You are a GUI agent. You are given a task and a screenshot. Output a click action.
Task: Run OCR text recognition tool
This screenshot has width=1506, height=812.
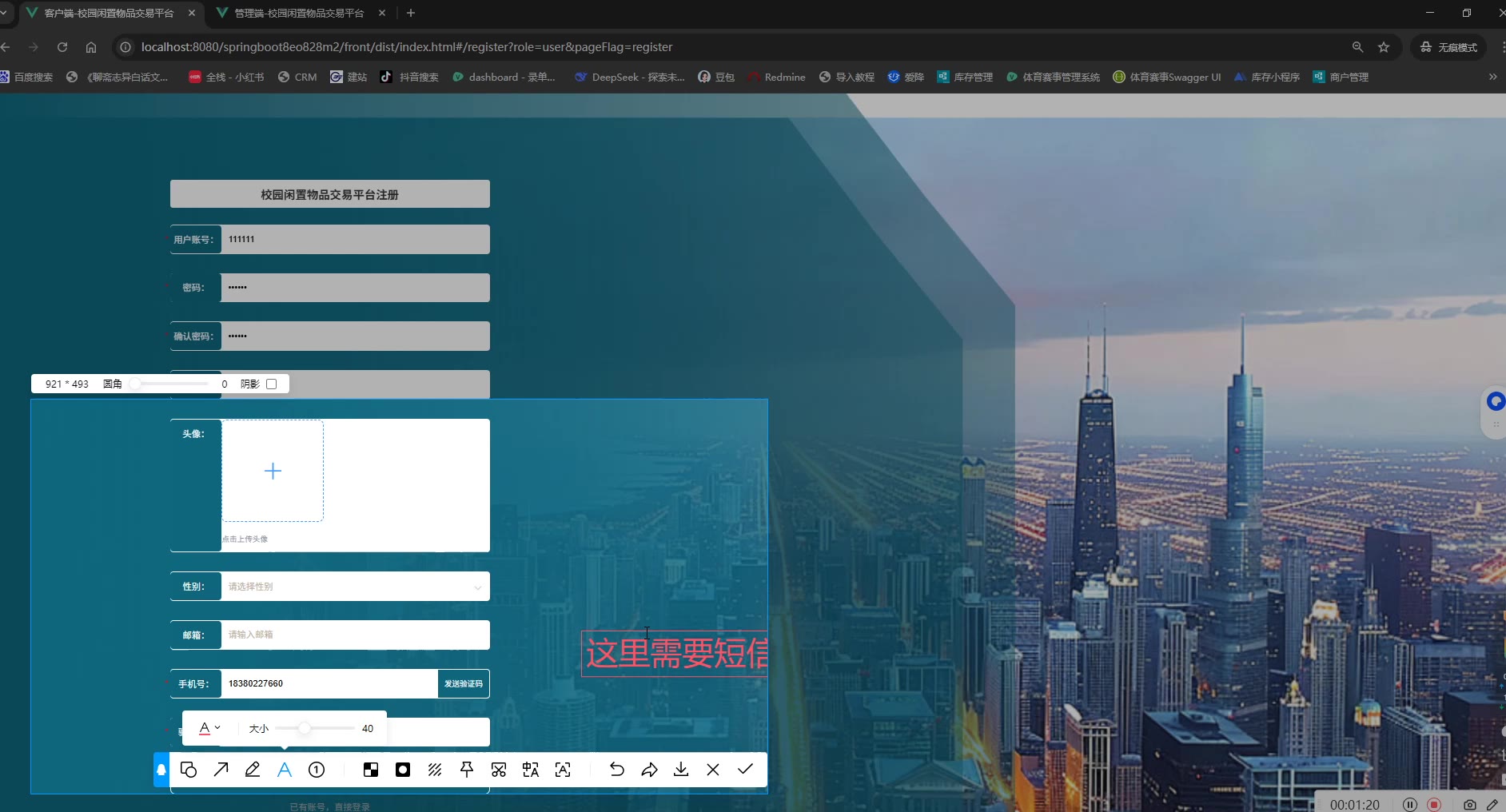point(563,770)
